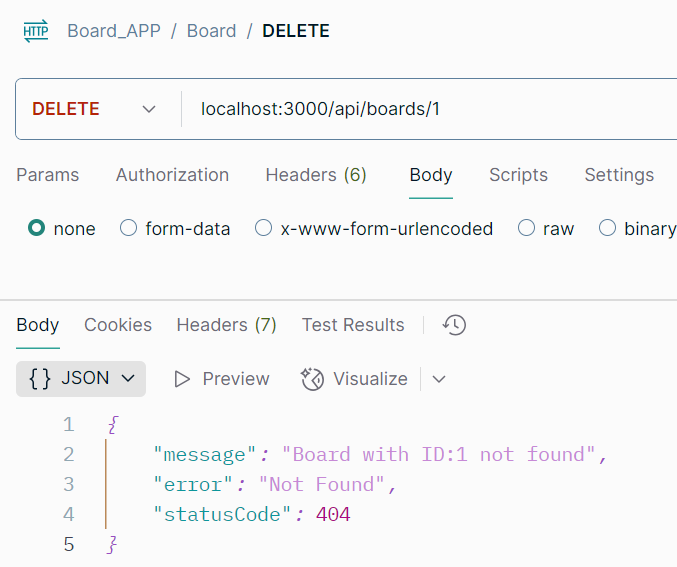Select the form-data radio button
This screenshot has width=677, height=567.
(128, 228)
